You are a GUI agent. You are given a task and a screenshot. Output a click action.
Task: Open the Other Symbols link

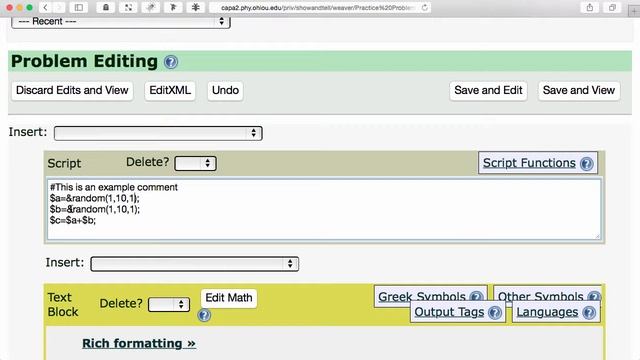point(540,296)
